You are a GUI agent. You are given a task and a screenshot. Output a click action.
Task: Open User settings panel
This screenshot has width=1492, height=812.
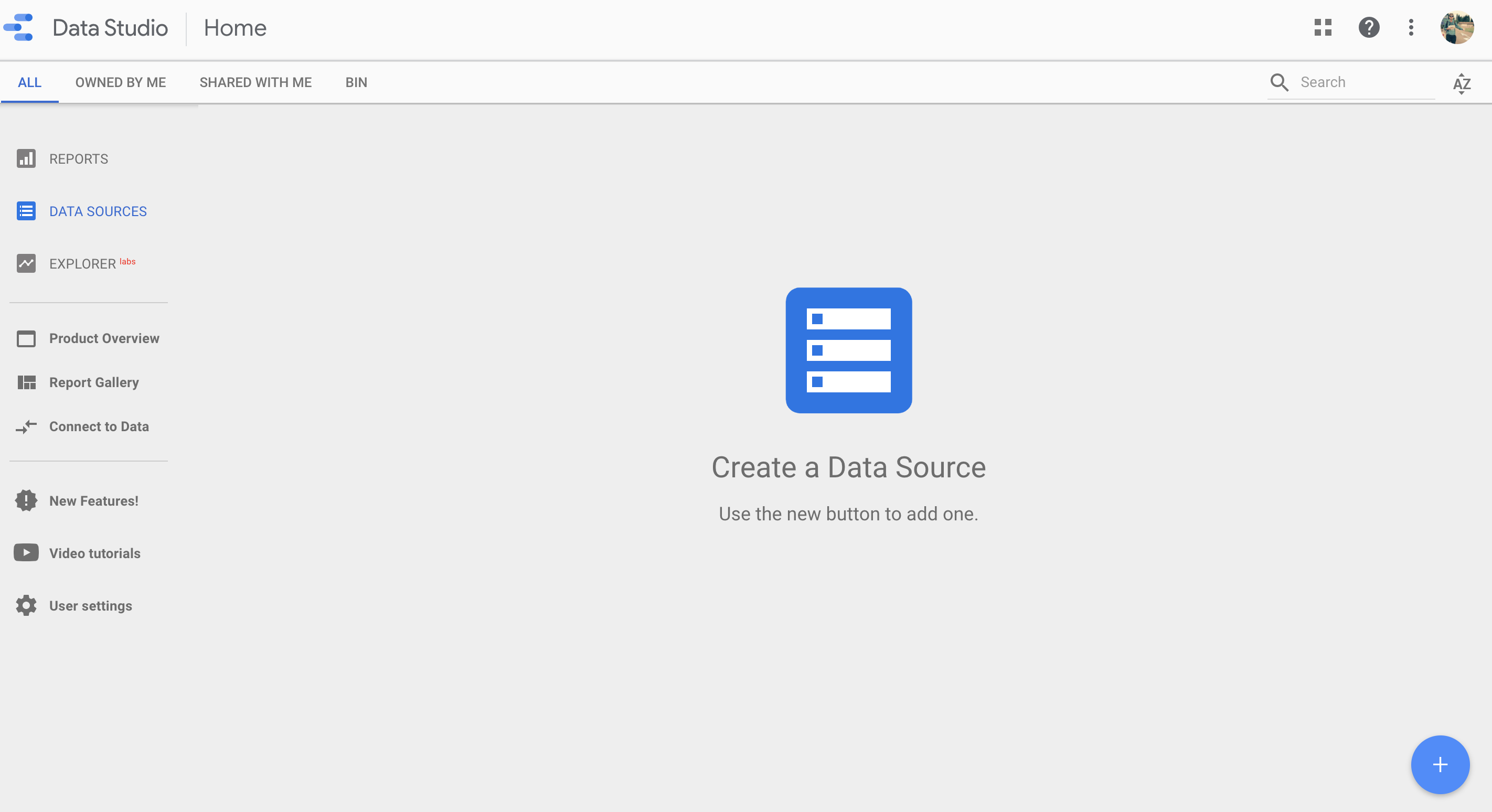pyautogui.click(x=91, y=605)
